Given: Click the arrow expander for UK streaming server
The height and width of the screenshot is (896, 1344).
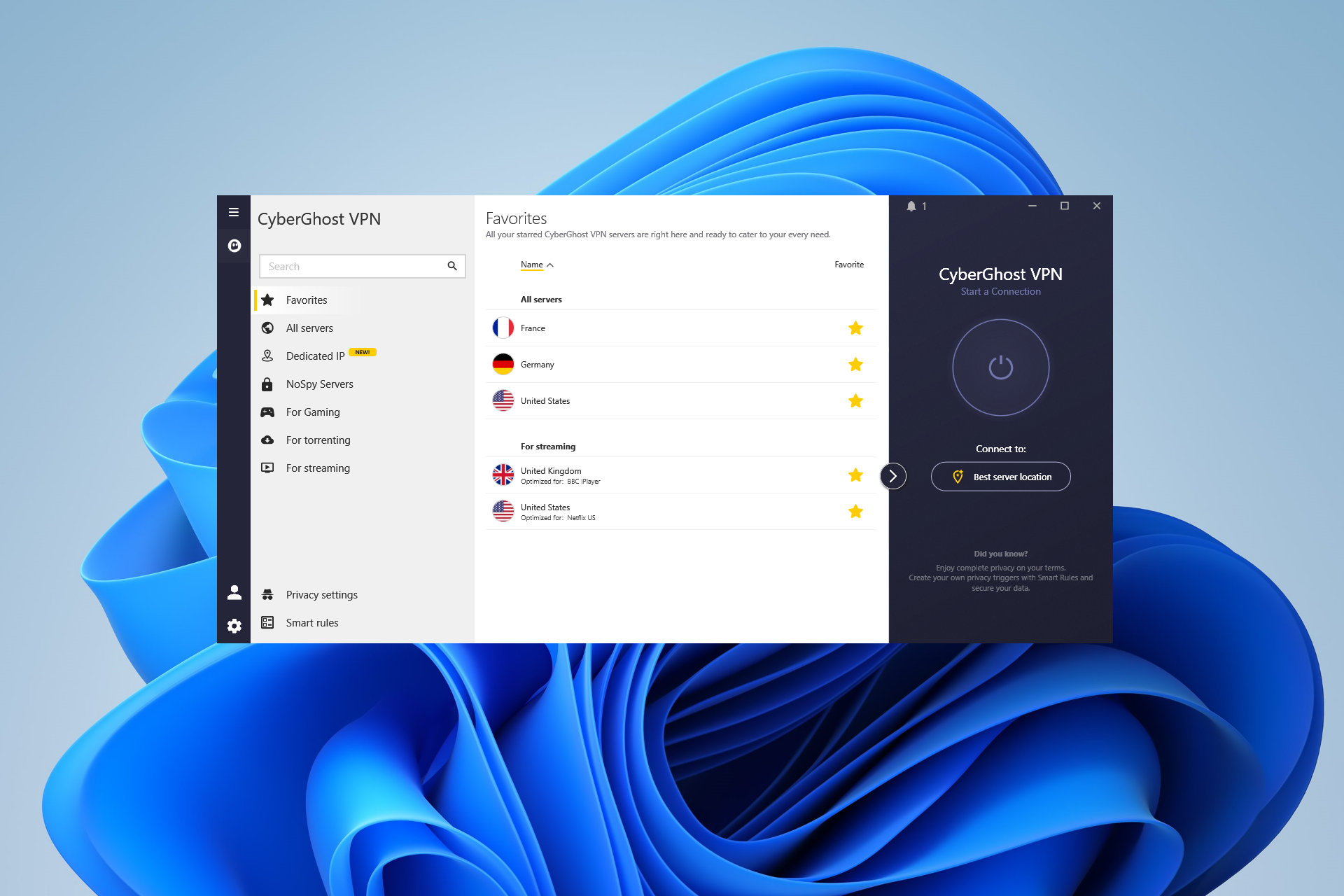Looking at the screenshot, I should tap(893, 476).
